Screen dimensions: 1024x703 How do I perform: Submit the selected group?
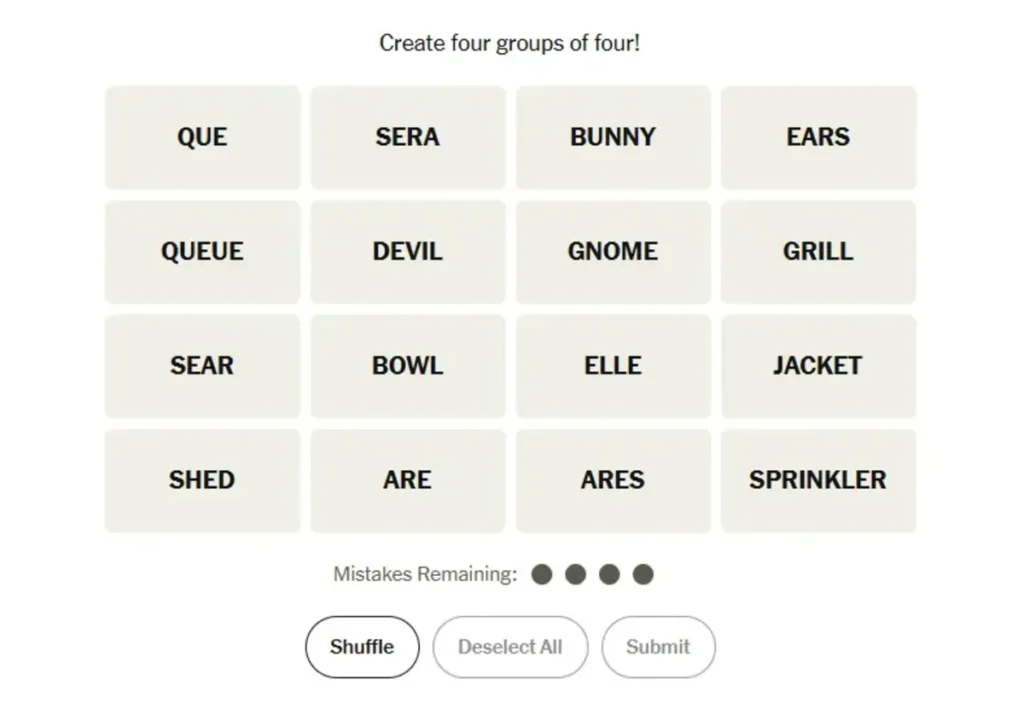click(x=658, y=647)
